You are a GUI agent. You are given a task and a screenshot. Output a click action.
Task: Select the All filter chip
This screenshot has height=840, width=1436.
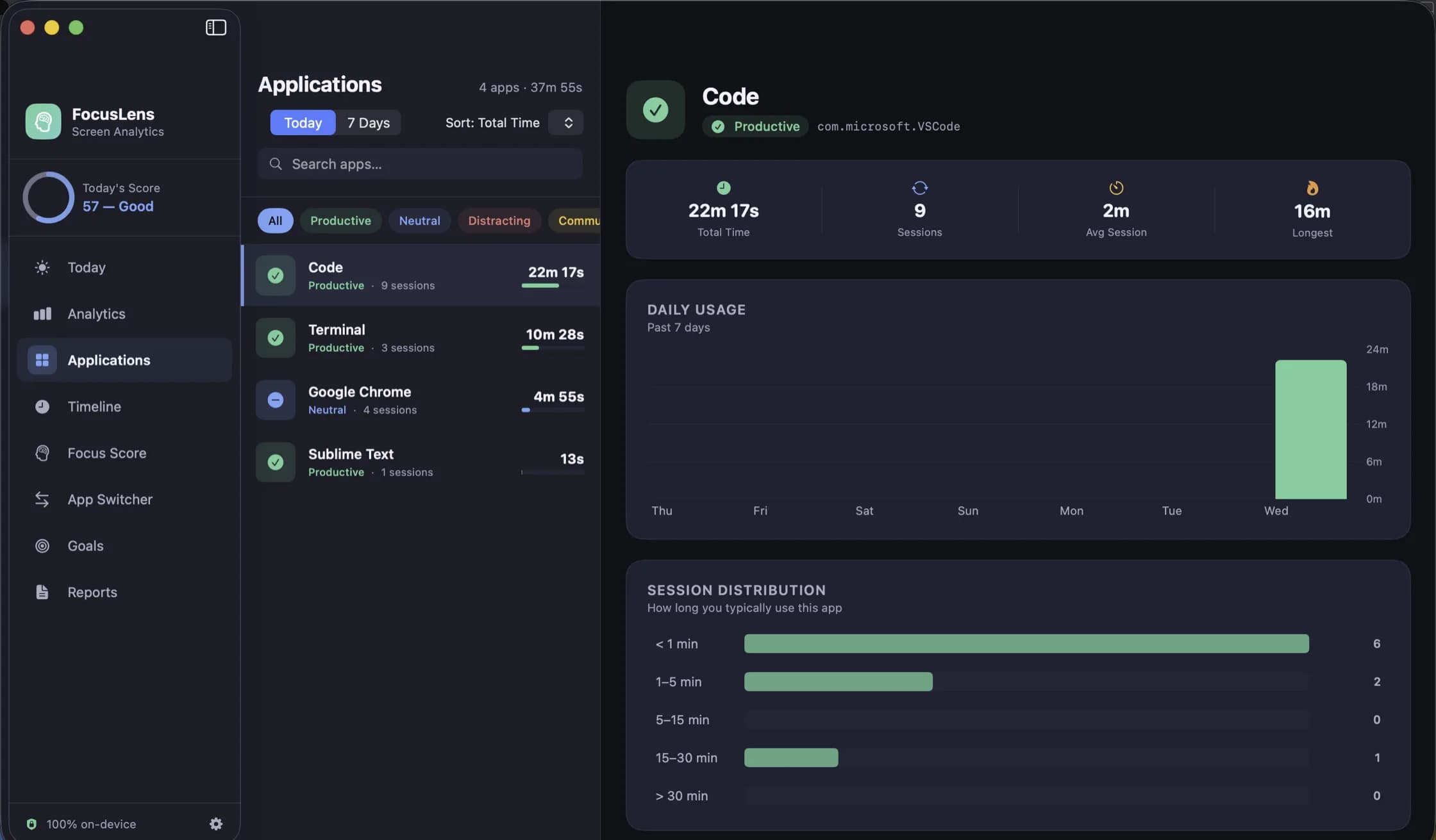(275, 220)
